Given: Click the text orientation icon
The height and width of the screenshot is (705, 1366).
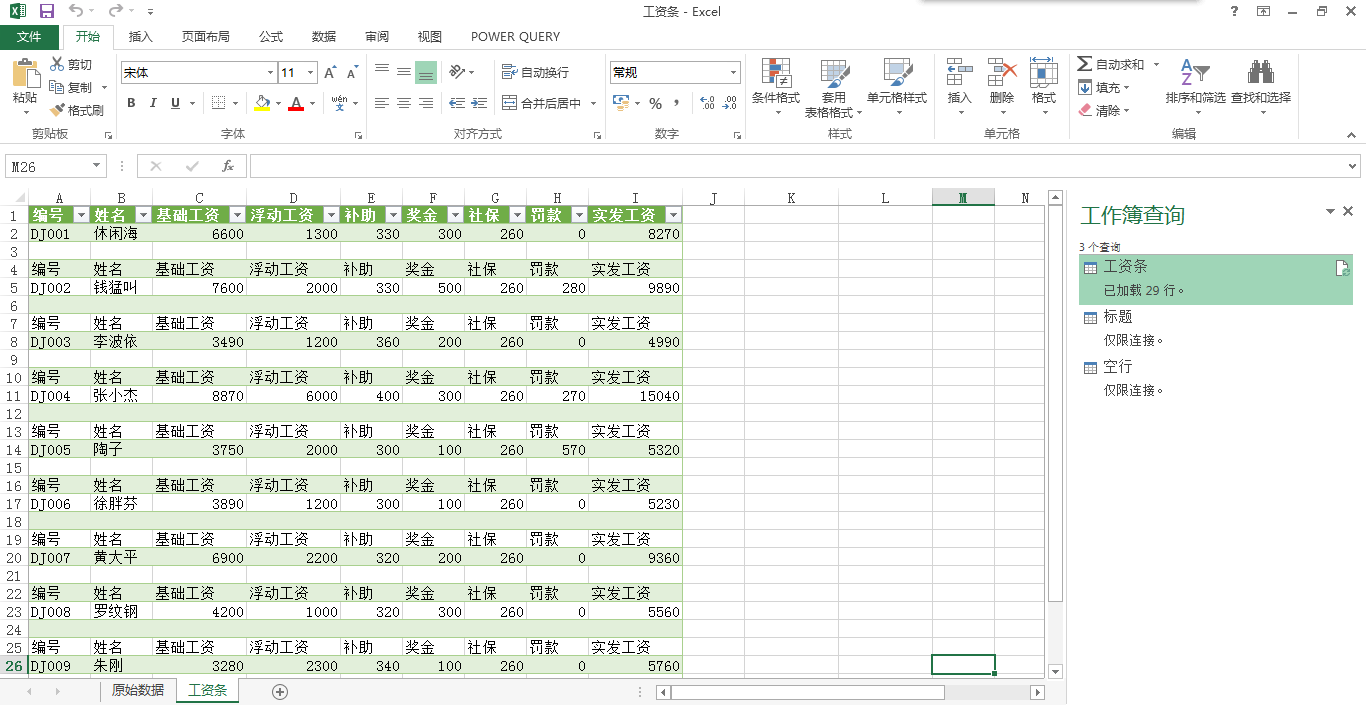Looking at the screenshot, I should coord(457,72).
